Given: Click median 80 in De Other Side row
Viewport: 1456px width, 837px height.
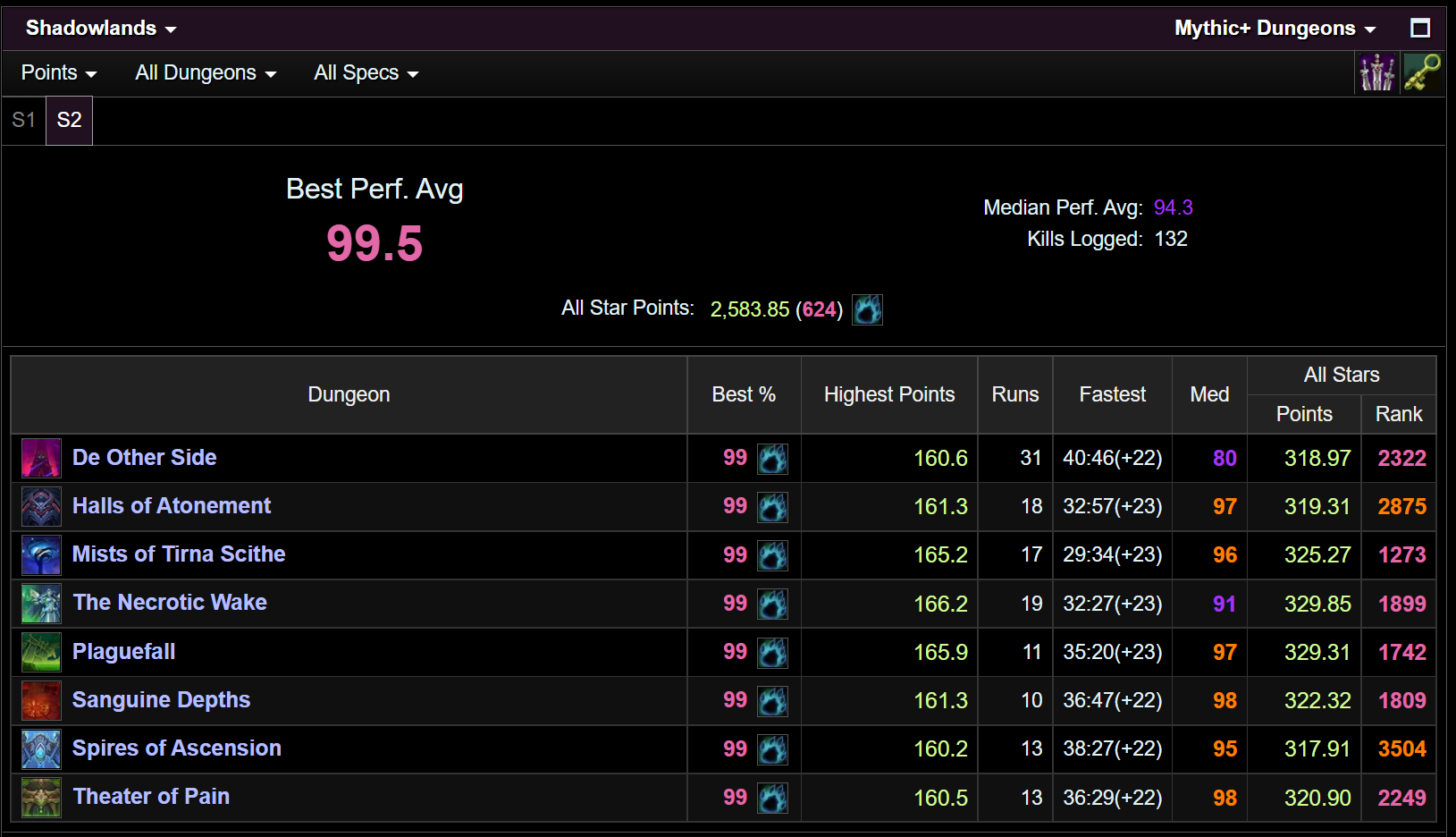Looking at the screenshot, I should pos(1225,458).
